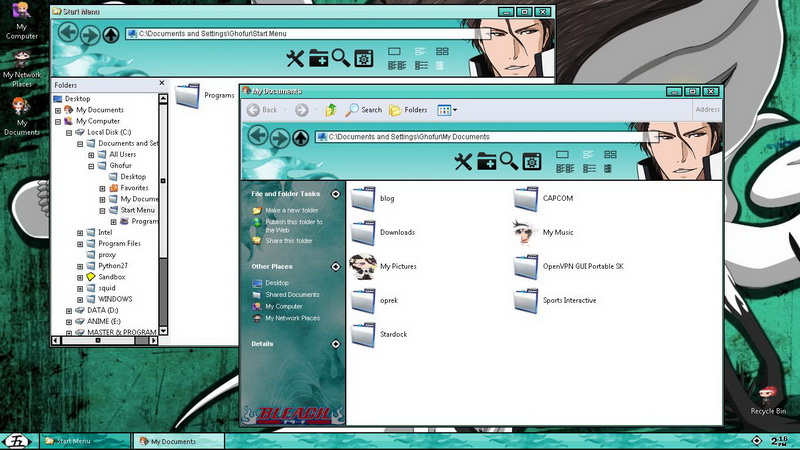Select Sports Interactive folder
The height and width of the screenshot is (450, 800).
click(555, 301)
